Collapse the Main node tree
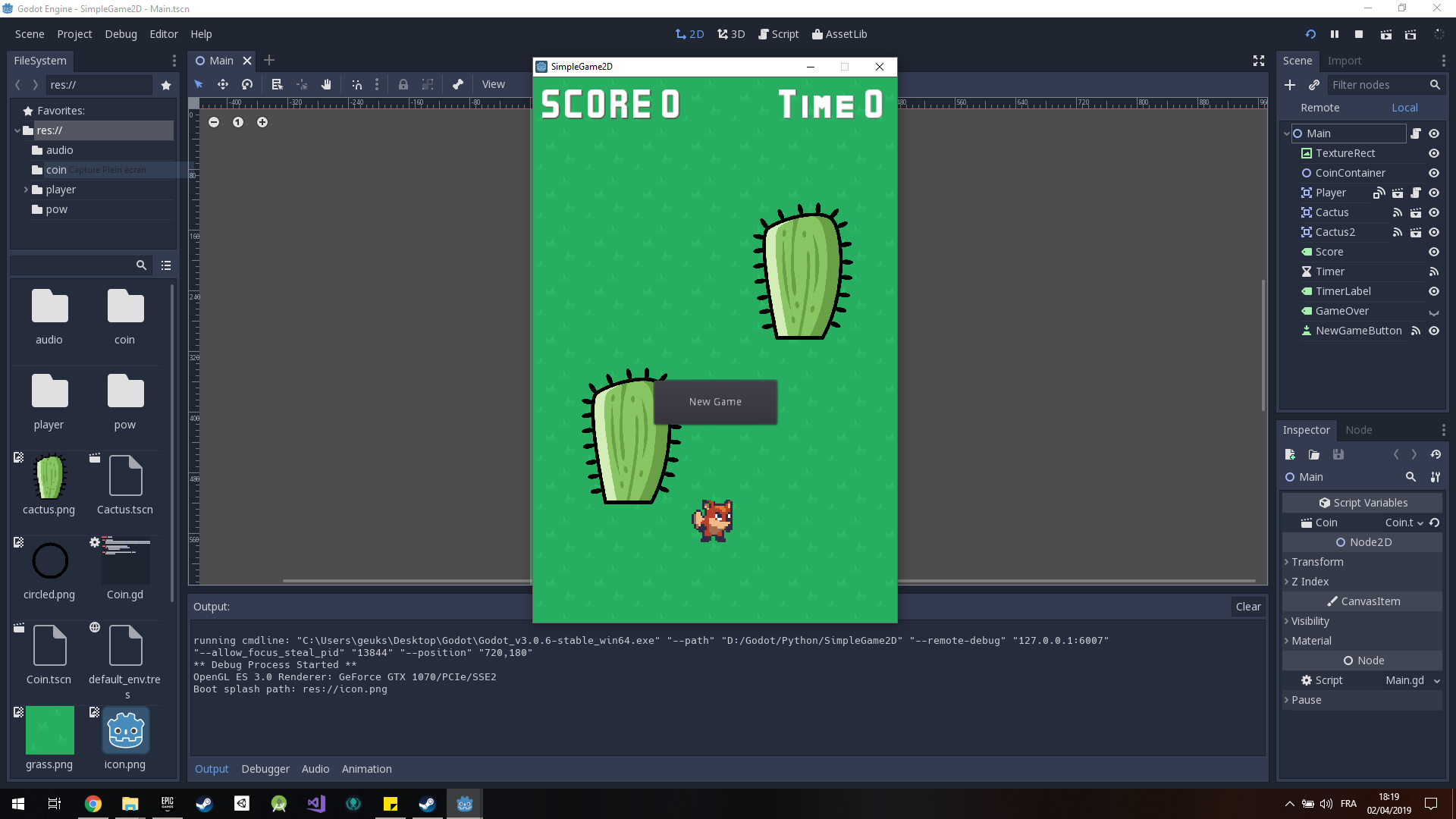 [1287, 133]
